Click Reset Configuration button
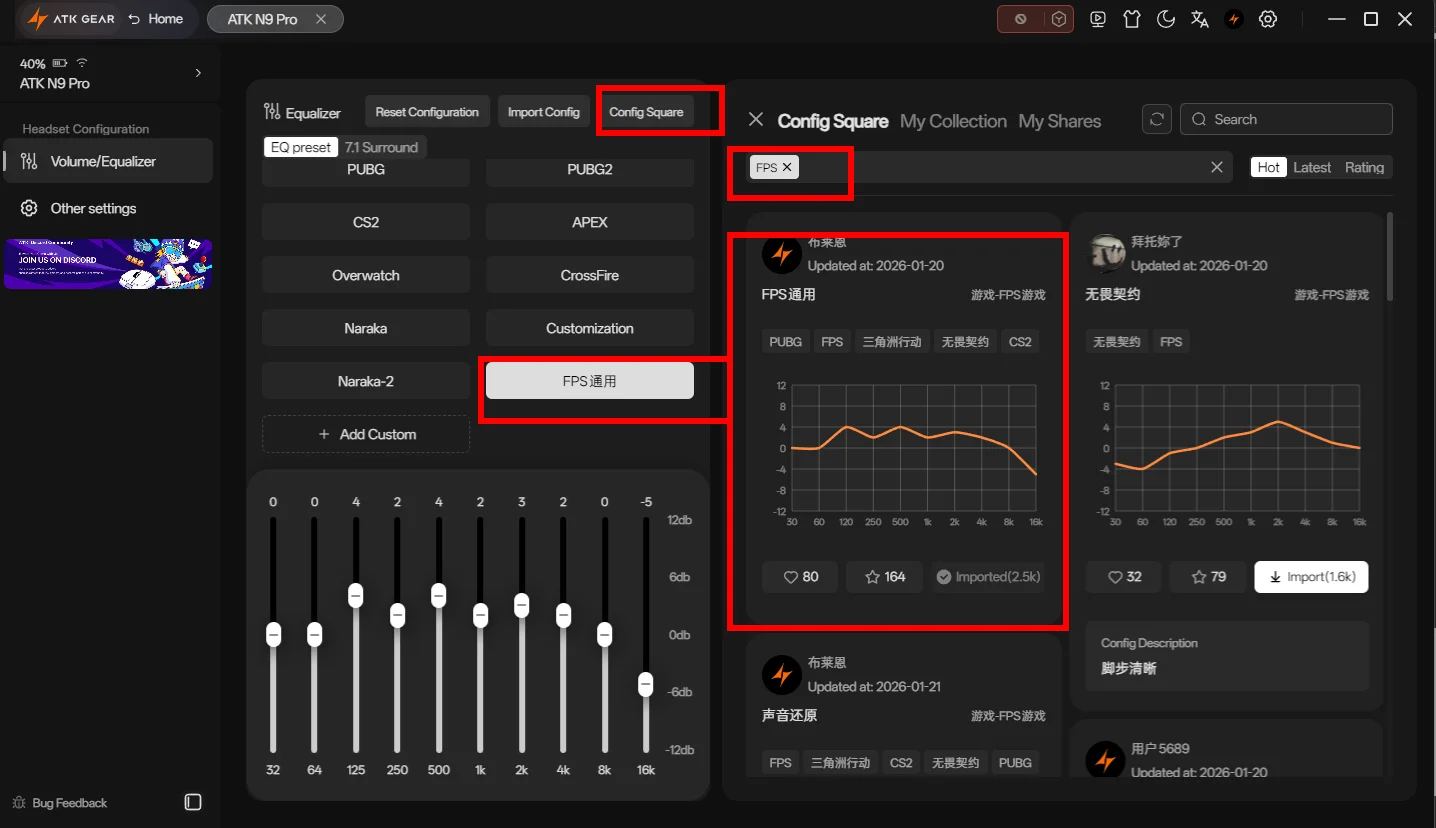 [427, 112]
